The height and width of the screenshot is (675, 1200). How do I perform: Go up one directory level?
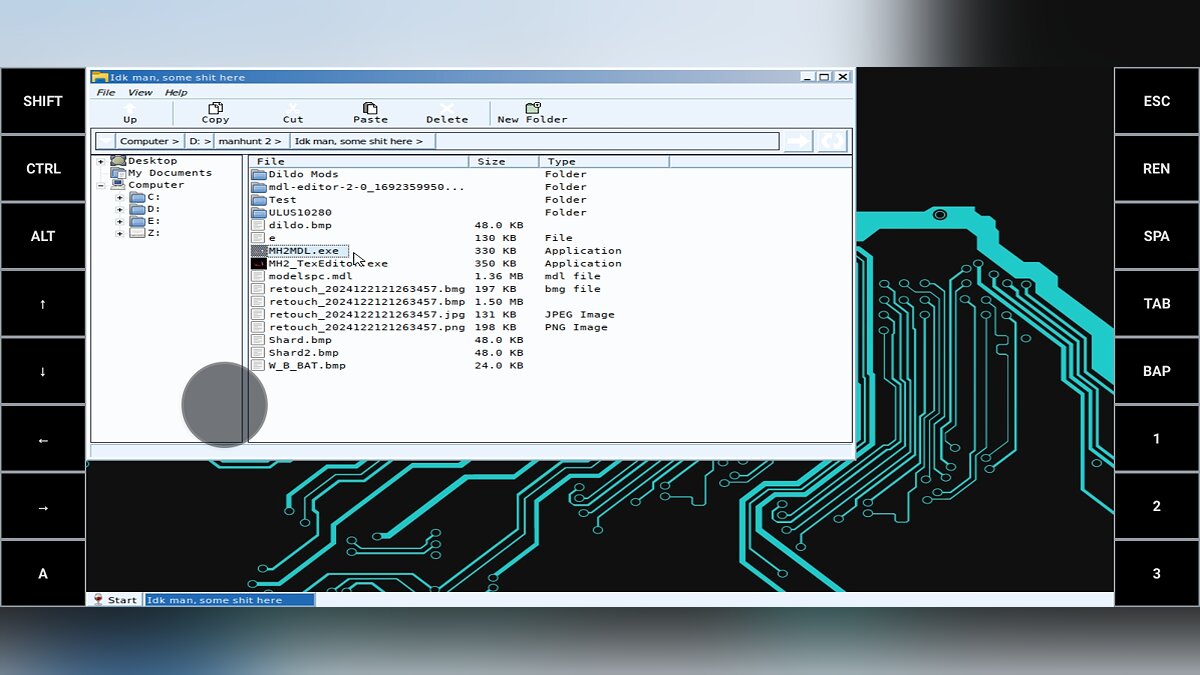click(x=130, y=108)
